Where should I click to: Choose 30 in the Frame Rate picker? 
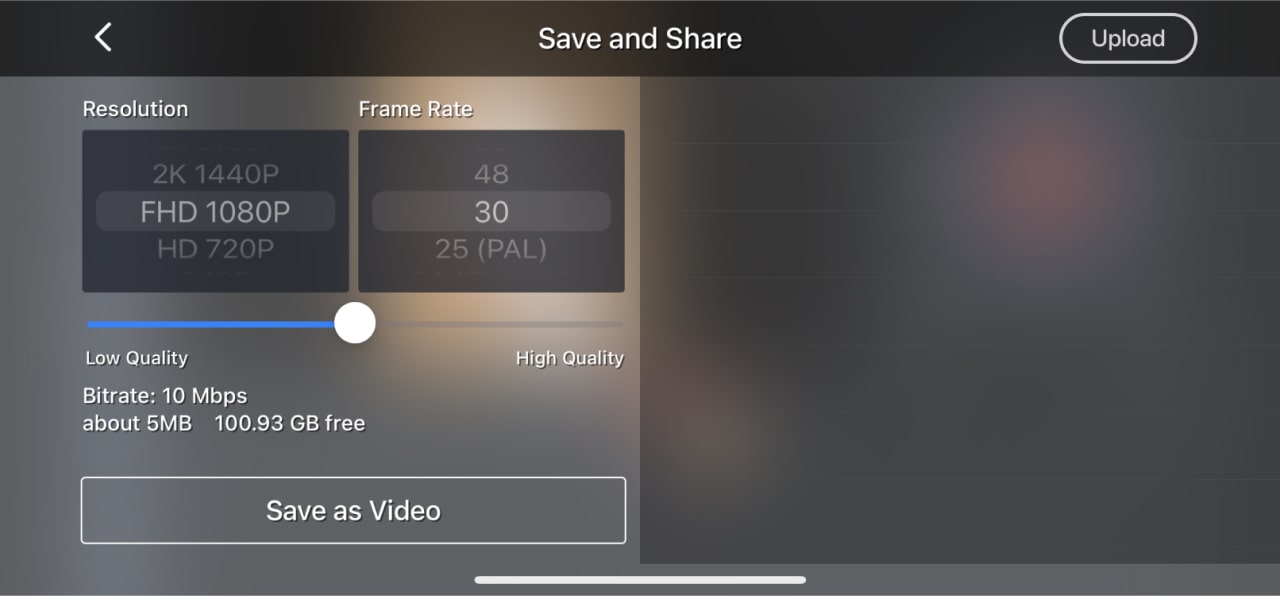pyautogui.click(x=491, y=212)
